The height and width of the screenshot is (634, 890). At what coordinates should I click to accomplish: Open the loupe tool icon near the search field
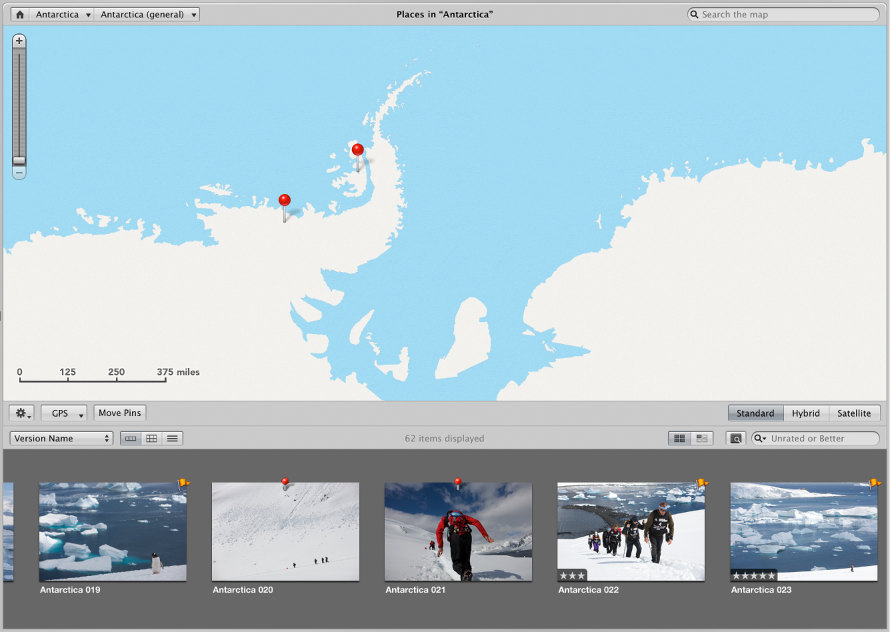(x=735, y=438)
